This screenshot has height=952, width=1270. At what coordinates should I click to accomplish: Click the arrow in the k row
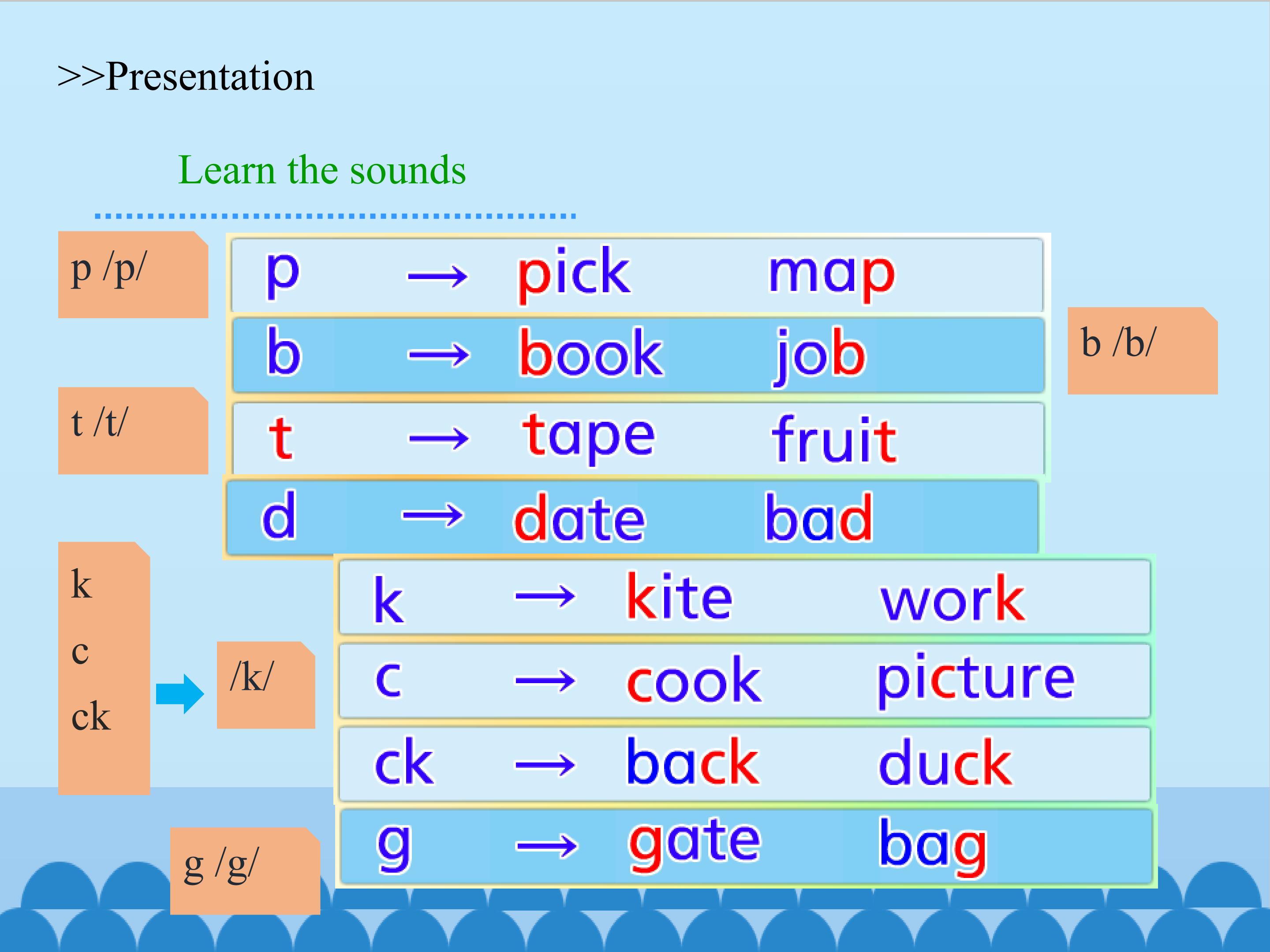[545, 597]
